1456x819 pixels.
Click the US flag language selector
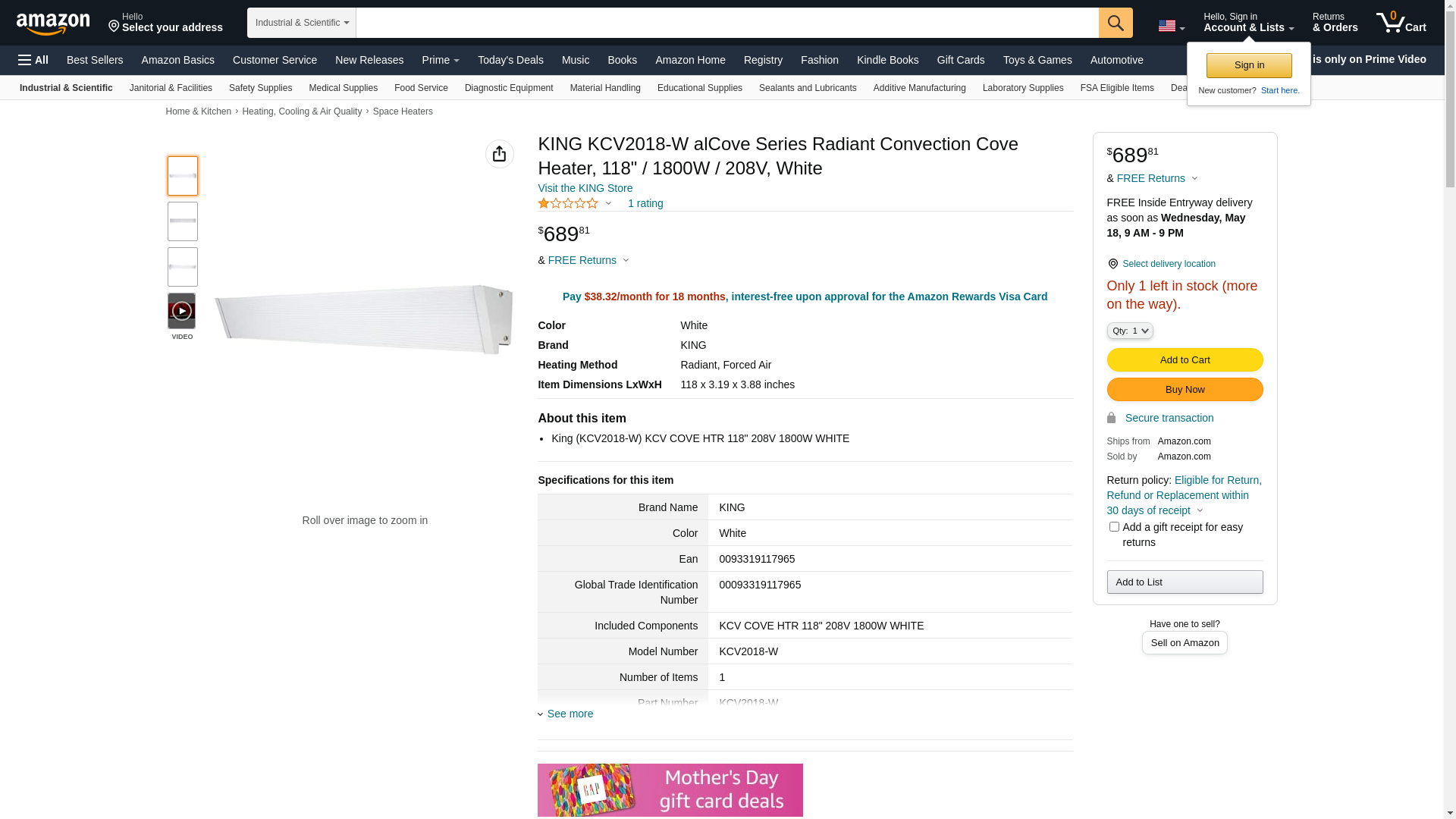click(x=1170, y=26)
